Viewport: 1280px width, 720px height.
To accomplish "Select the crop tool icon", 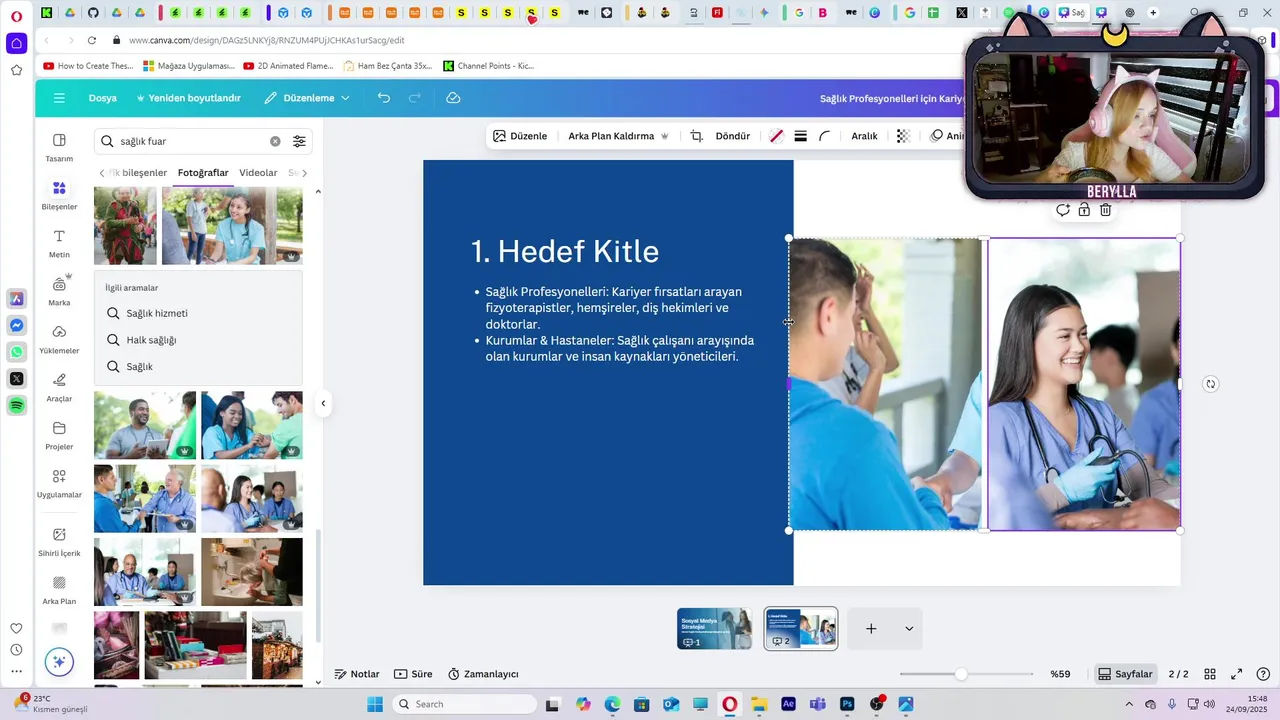I will 697,136.
